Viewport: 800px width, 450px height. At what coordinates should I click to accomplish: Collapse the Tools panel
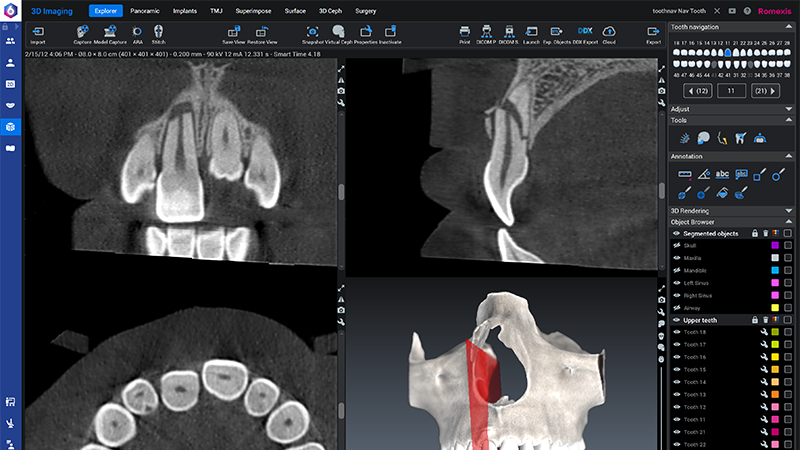click(x=789, y=120)
